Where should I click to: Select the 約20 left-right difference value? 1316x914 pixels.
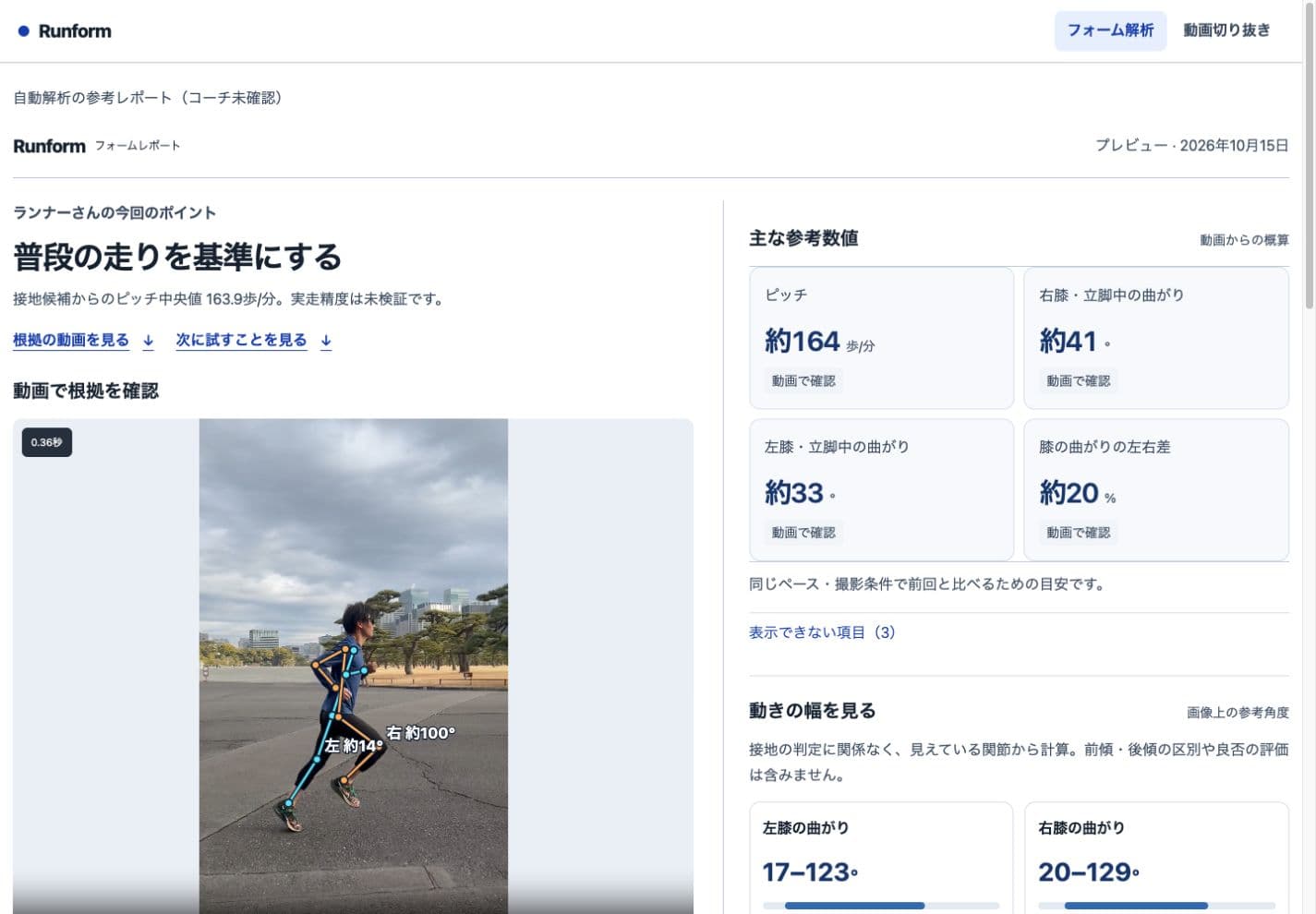click(1068, 493)
